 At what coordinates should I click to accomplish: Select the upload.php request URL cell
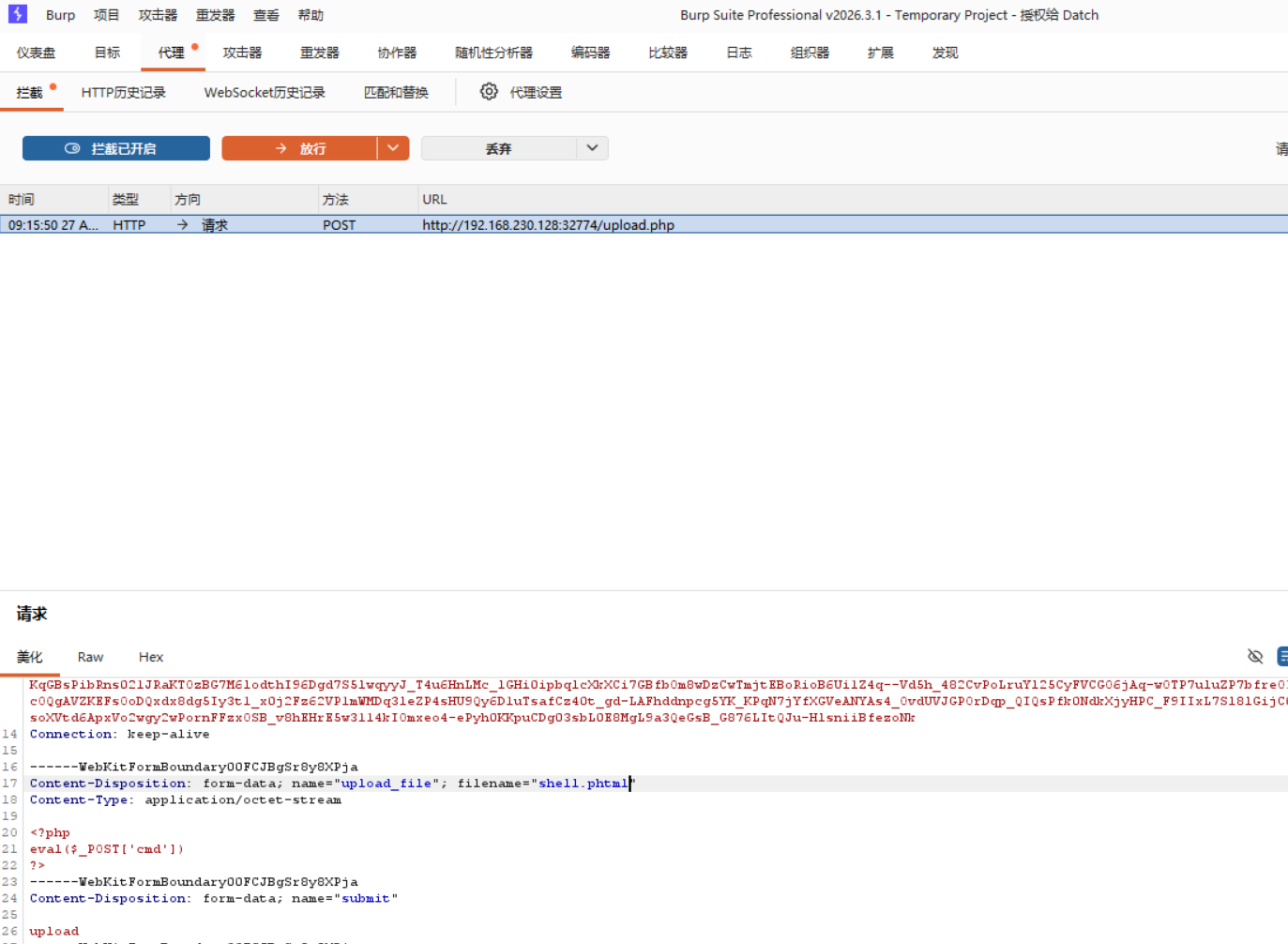point(548,225)
